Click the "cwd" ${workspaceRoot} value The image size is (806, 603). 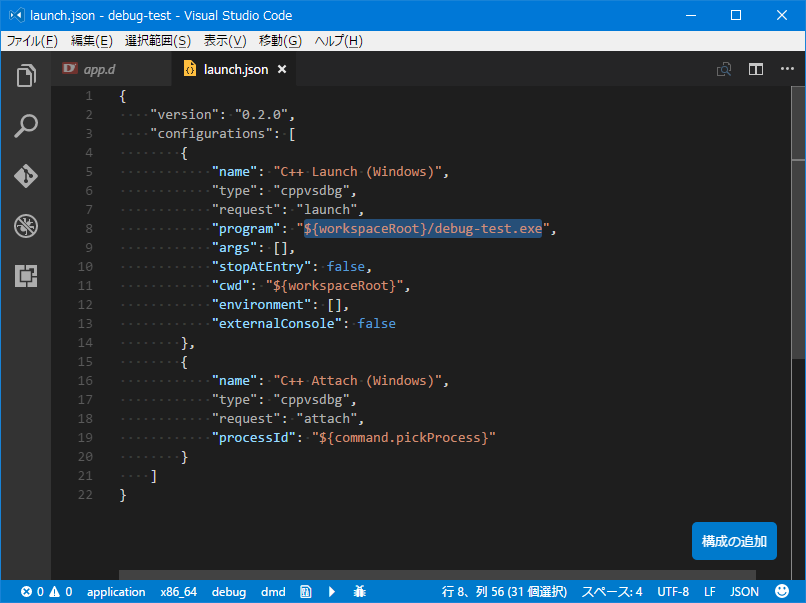click(335, 285)
